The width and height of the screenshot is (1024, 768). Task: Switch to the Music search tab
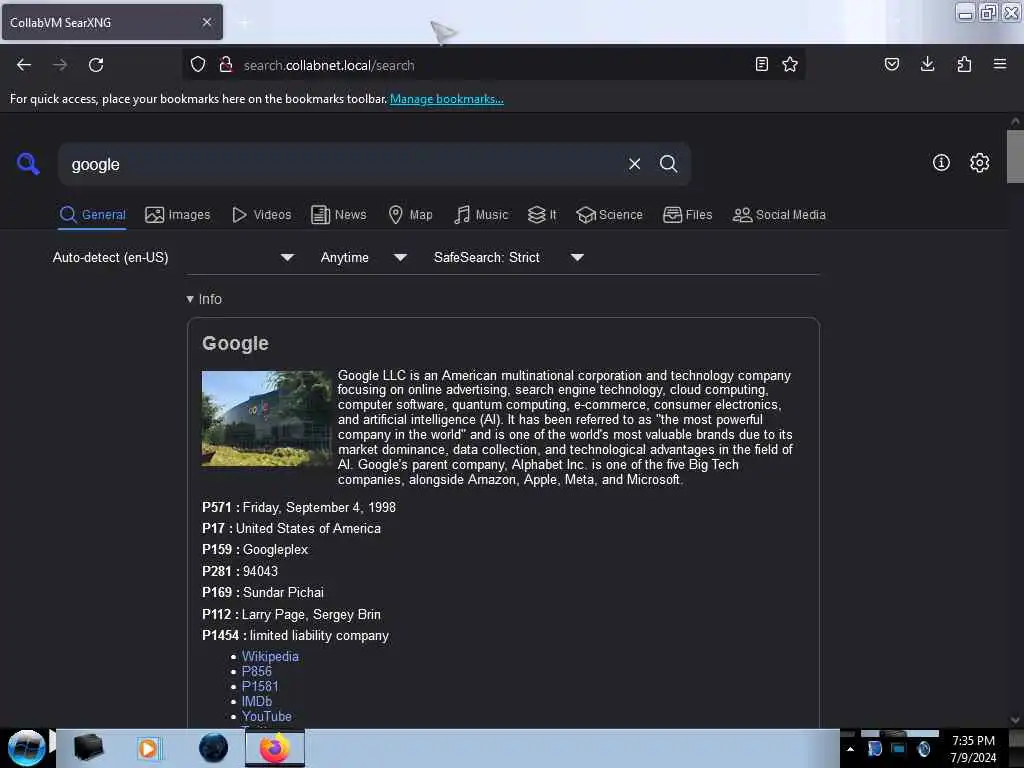(481, 215)
